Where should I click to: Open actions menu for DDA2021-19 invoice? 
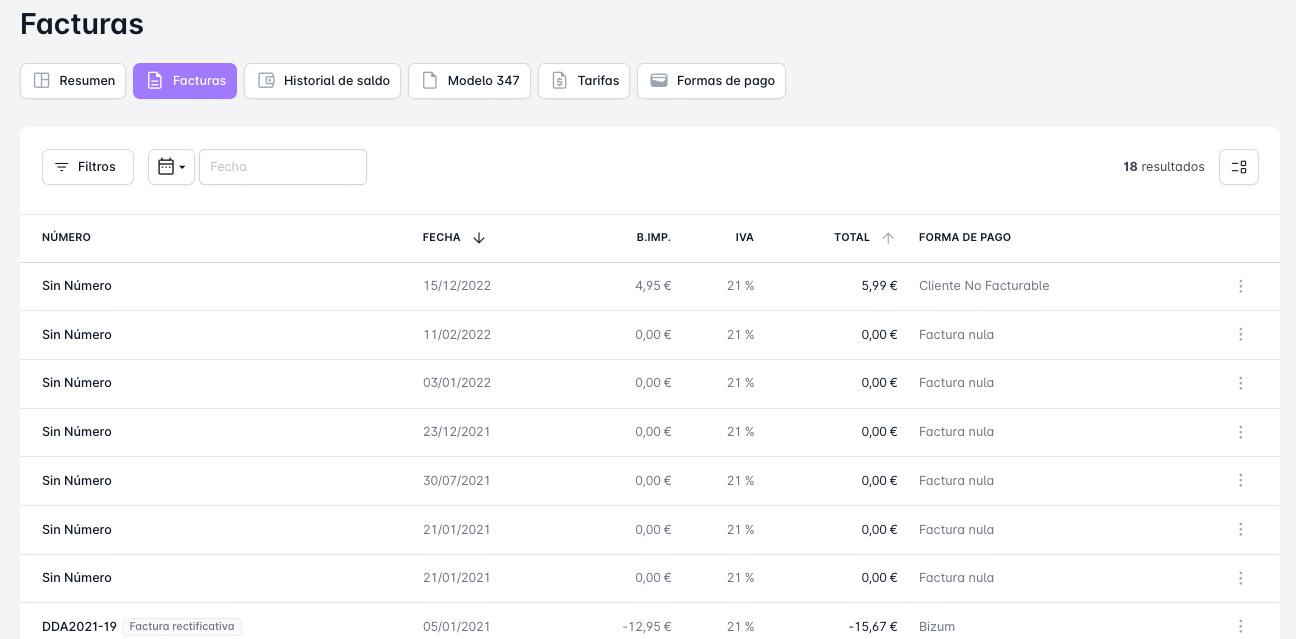1240,626
